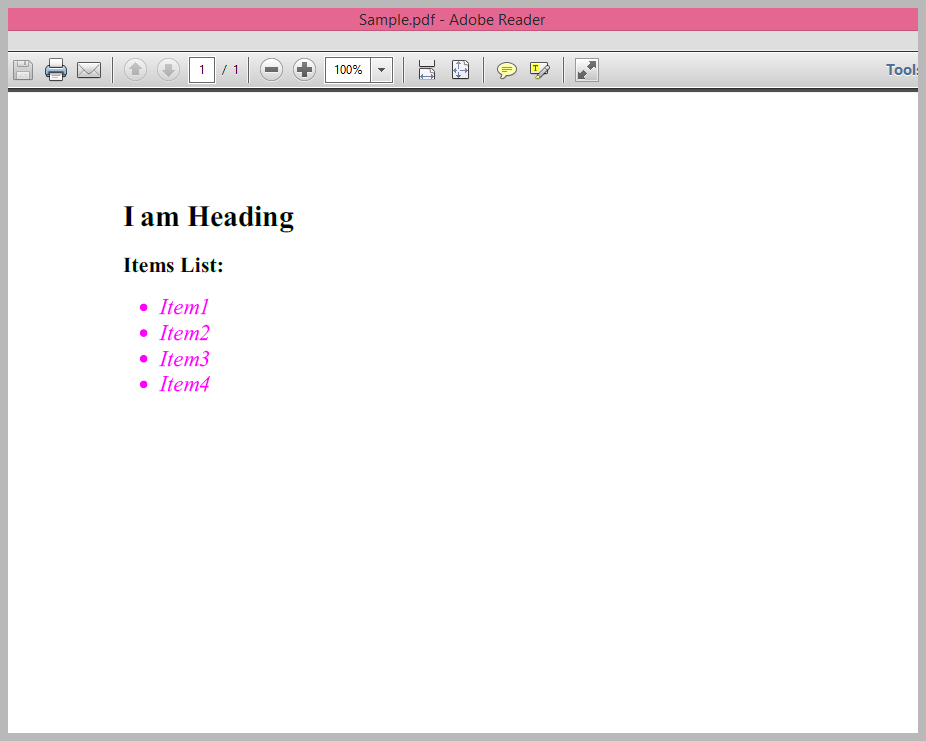Viewport: 926px width, 741px height.
Task: Send file by email envelope icon
Action: tap(89, 70)
